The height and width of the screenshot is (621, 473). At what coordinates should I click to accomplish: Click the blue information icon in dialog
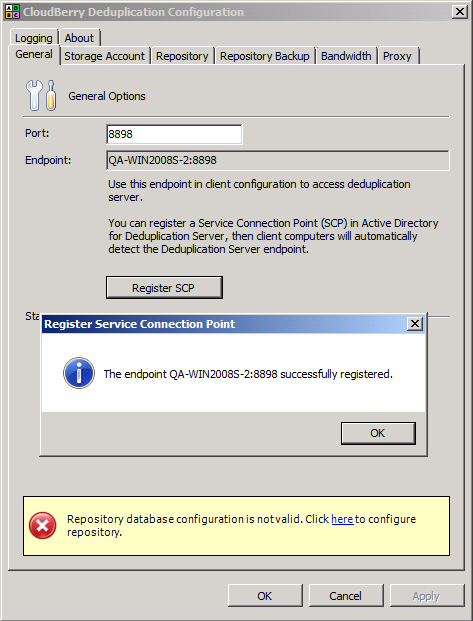click(x=79, y=373)
